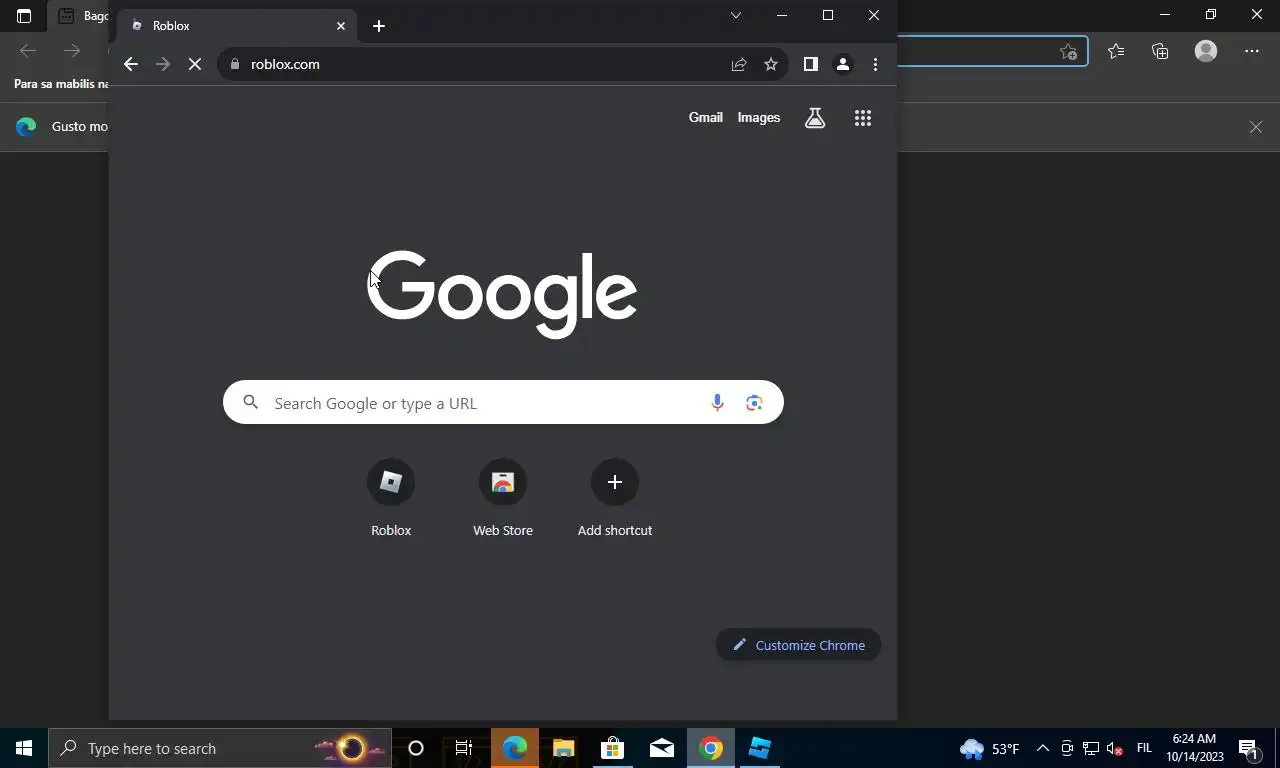Click the magnifier icon in the search box
The height and width of the screenshot is (768, 1280).
click(x=251, y=402)
